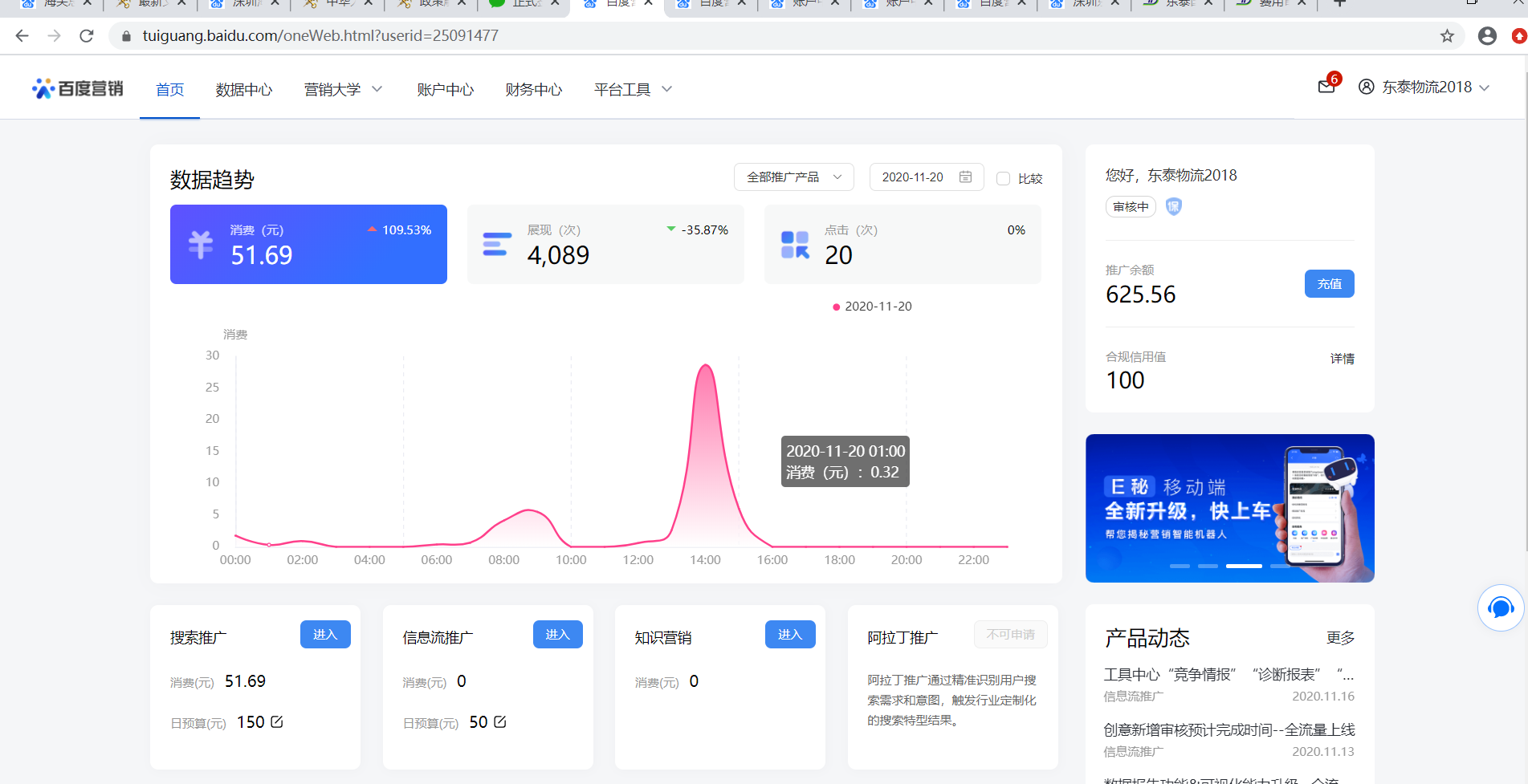Click 更多 in 产品动态 panel

tap(1340, 638)
